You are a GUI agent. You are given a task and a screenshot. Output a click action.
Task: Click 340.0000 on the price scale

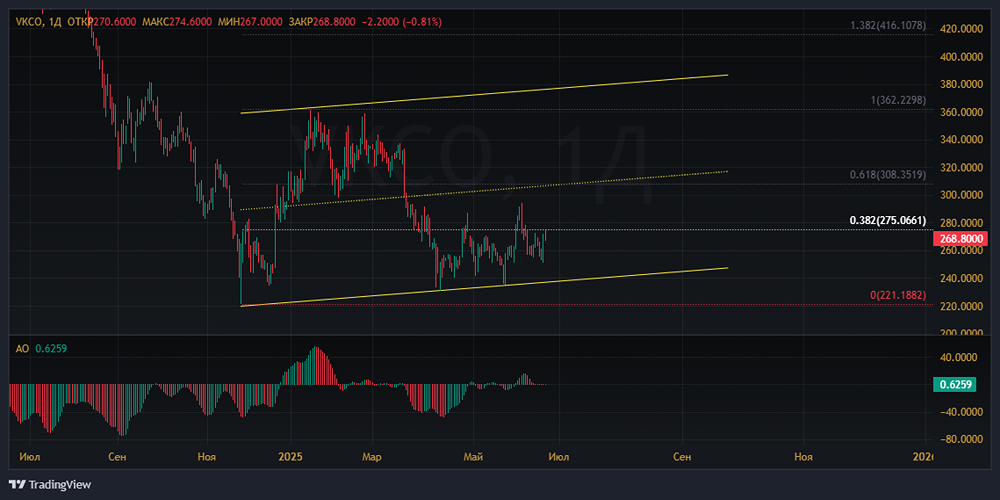coord(960,140)
